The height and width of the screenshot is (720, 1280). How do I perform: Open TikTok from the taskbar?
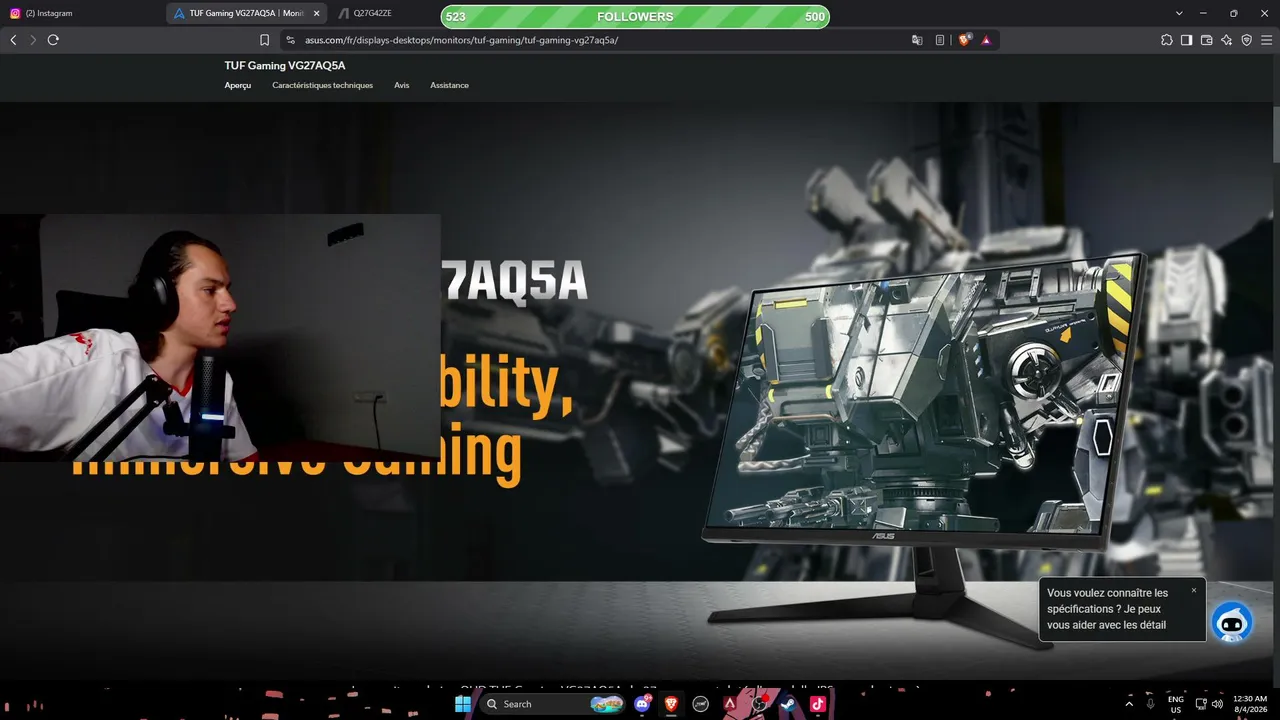click(817, 704)
